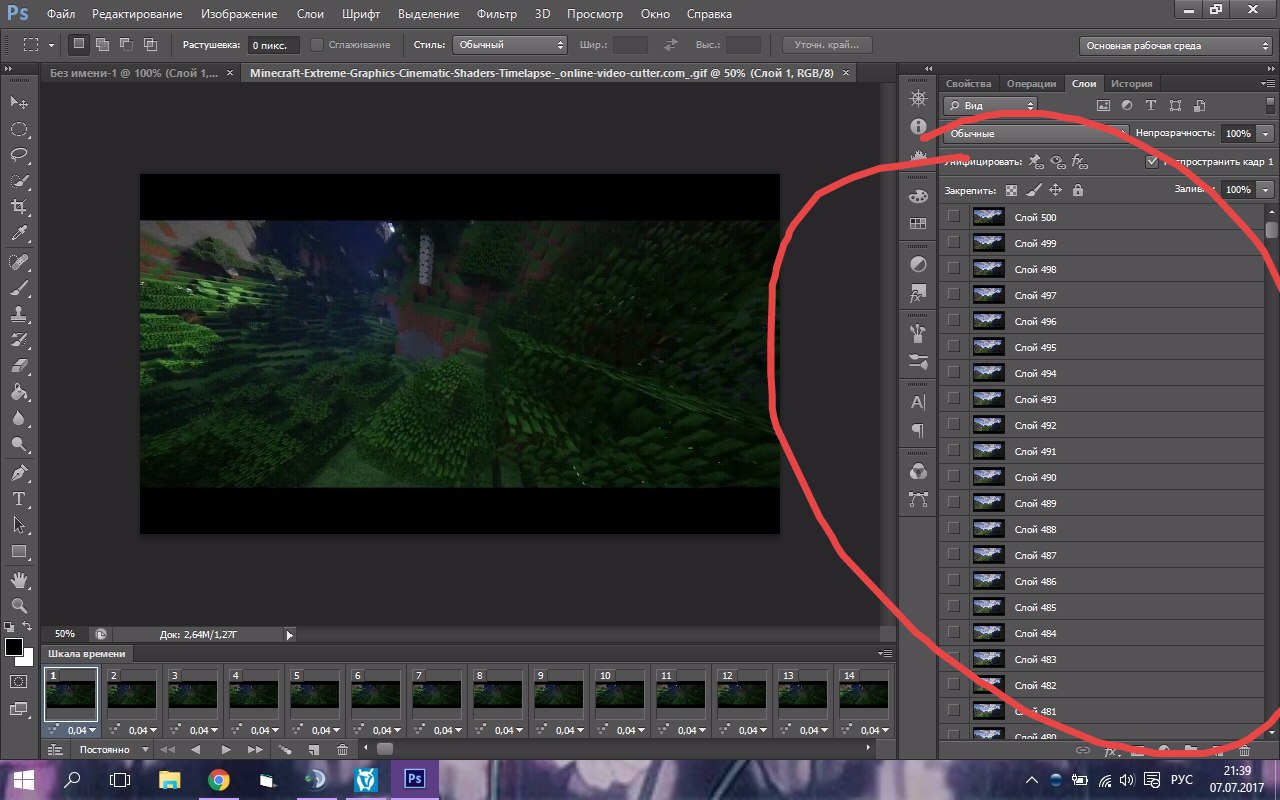Open the Info panel icon

click(918, 127)
